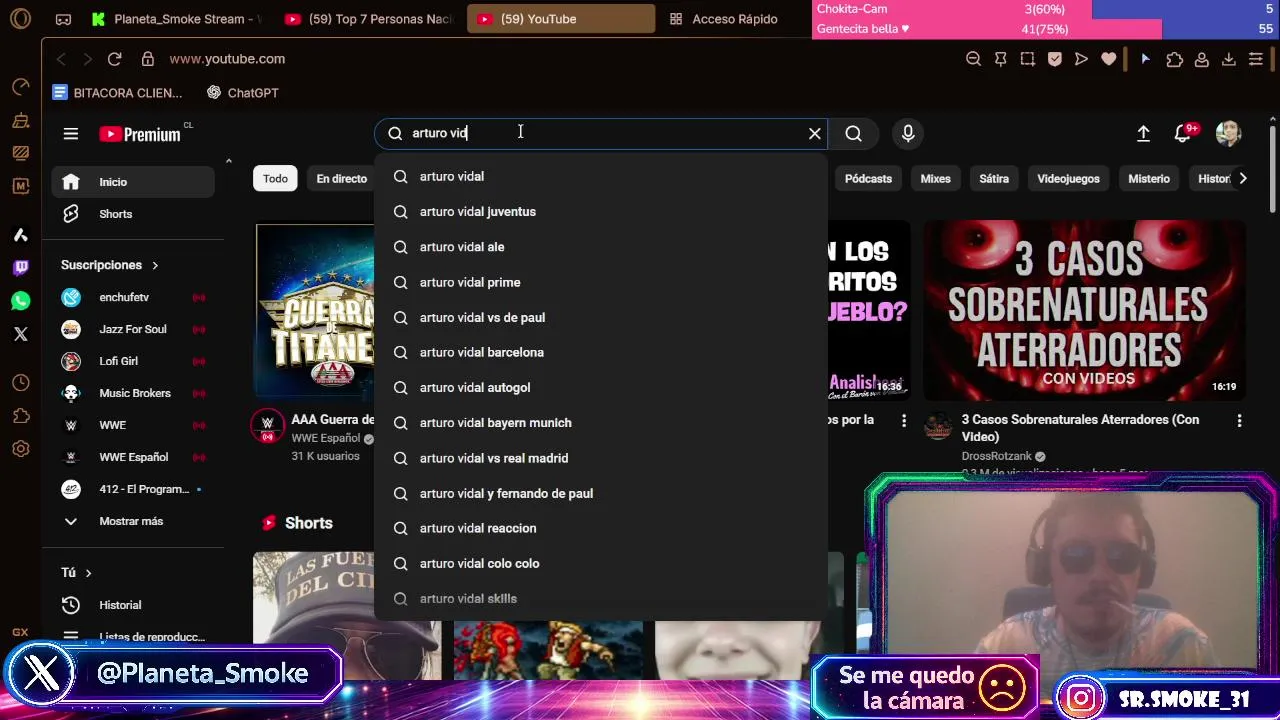
Task: Choose the suggestion arturo vidal autogol
Action: pos(601,387)
